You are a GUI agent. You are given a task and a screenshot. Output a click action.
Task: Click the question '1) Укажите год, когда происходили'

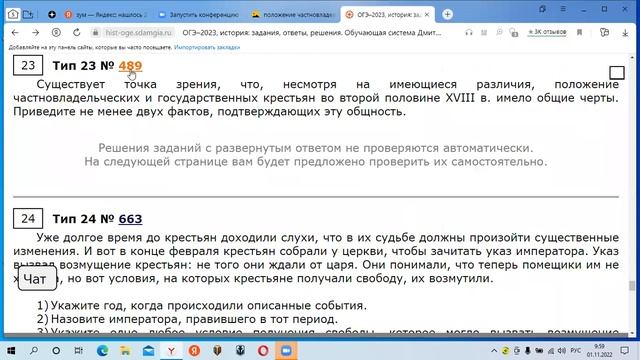tap(202, 305)
